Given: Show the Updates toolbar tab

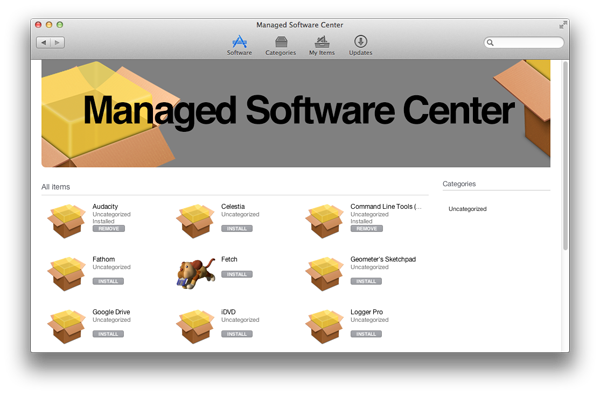Looking at the screenshot, I should 360,45.
